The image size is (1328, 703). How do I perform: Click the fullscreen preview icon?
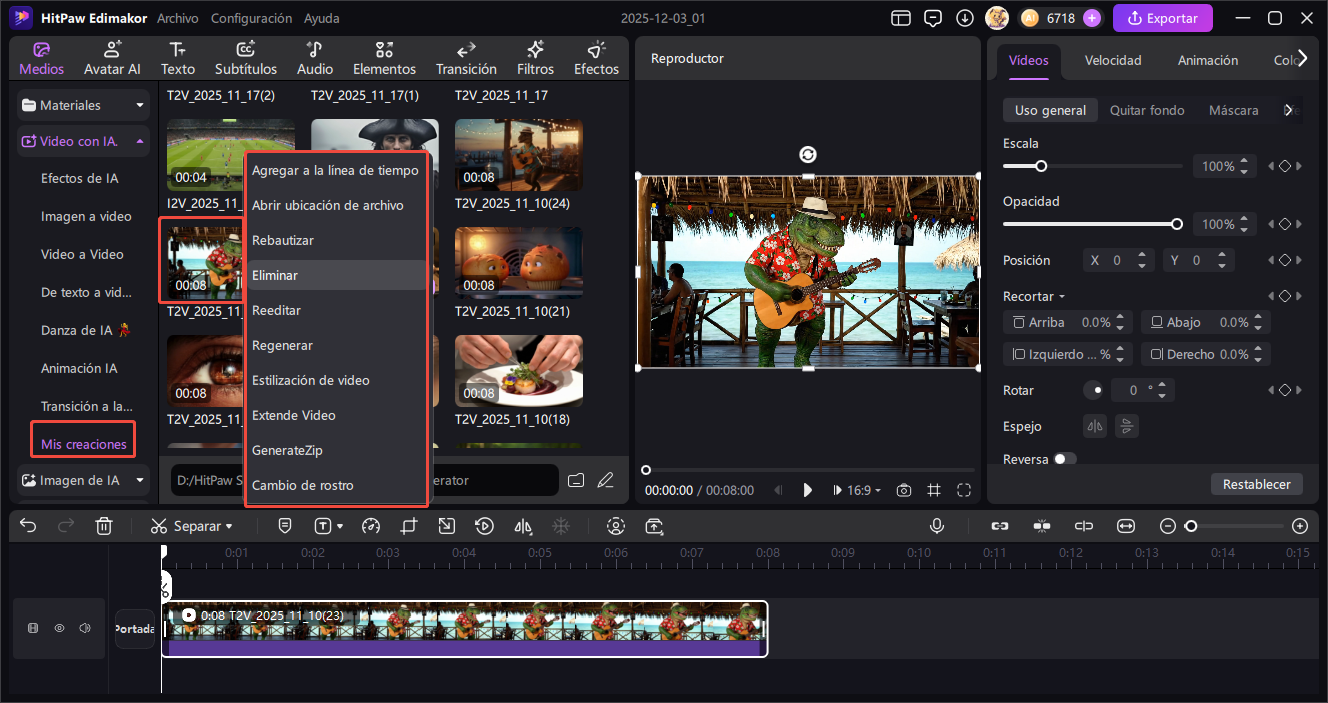coord(964,490)
